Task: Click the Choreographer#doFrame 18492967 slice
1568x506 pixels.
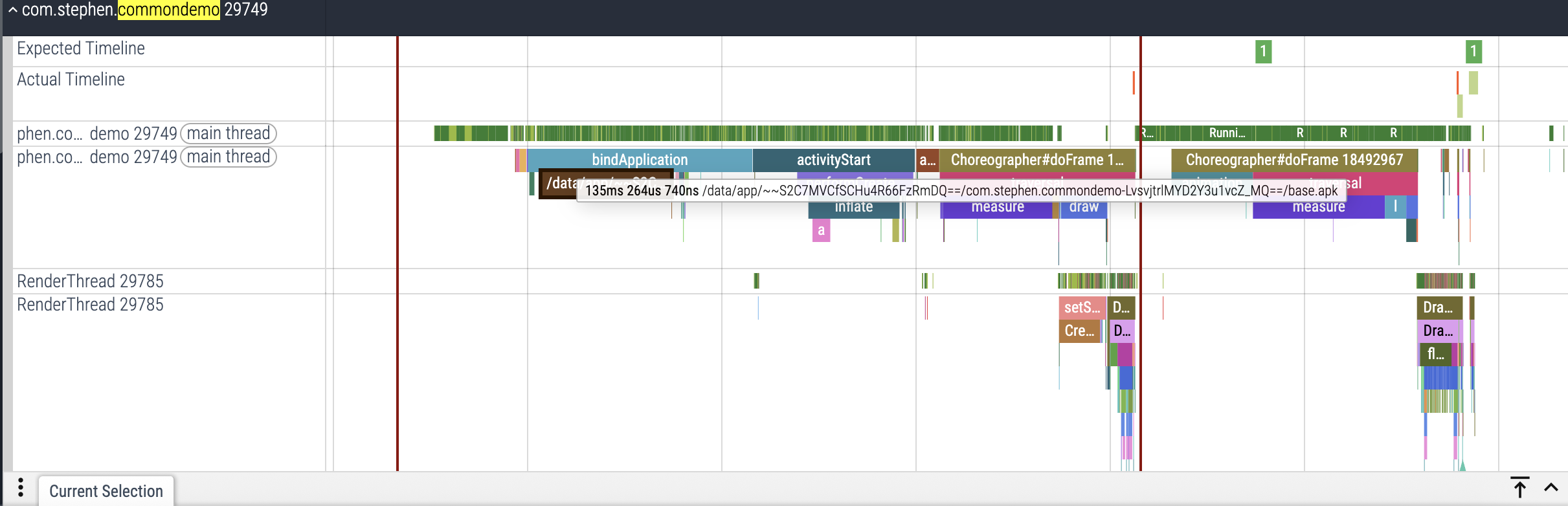Action: 1294,160
